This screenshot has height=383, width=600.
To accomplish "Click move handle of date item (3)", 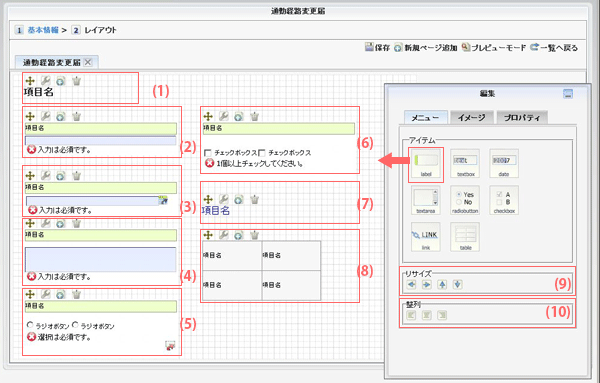I will 30,176.
